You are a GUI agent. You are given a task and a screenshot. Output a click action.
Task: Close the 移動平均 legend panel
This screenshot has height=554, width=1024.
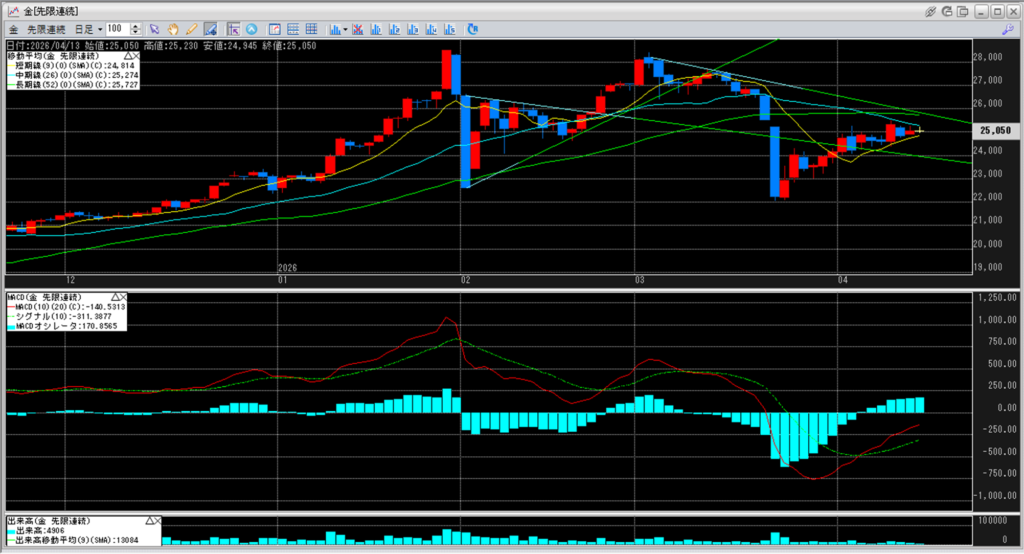(135, 57)
